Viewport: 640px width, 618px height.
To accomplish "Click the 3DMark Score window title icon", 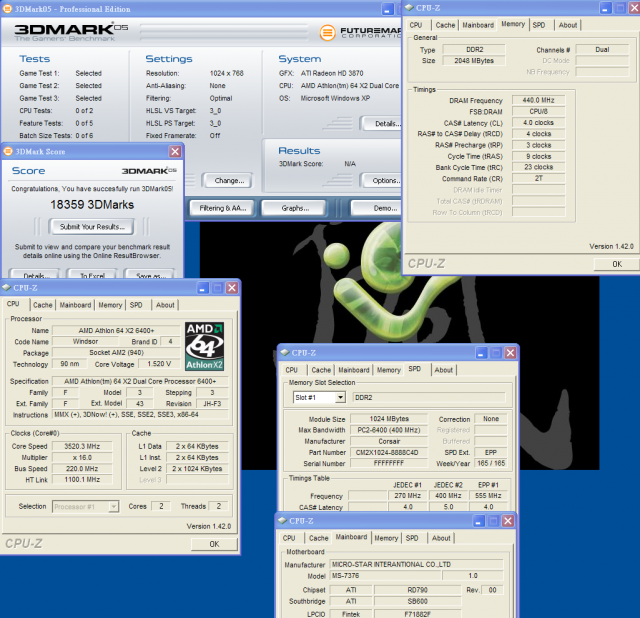I will click(8, 151).
